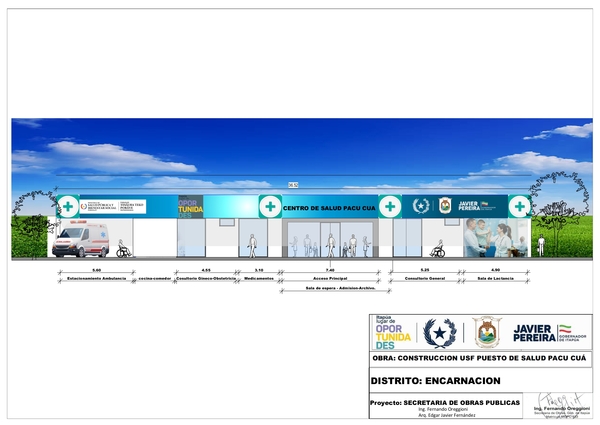Click the green cross left of CENTRO DE SALUD
This screenshot has height=425, width=600.
(x=271, y=207)
